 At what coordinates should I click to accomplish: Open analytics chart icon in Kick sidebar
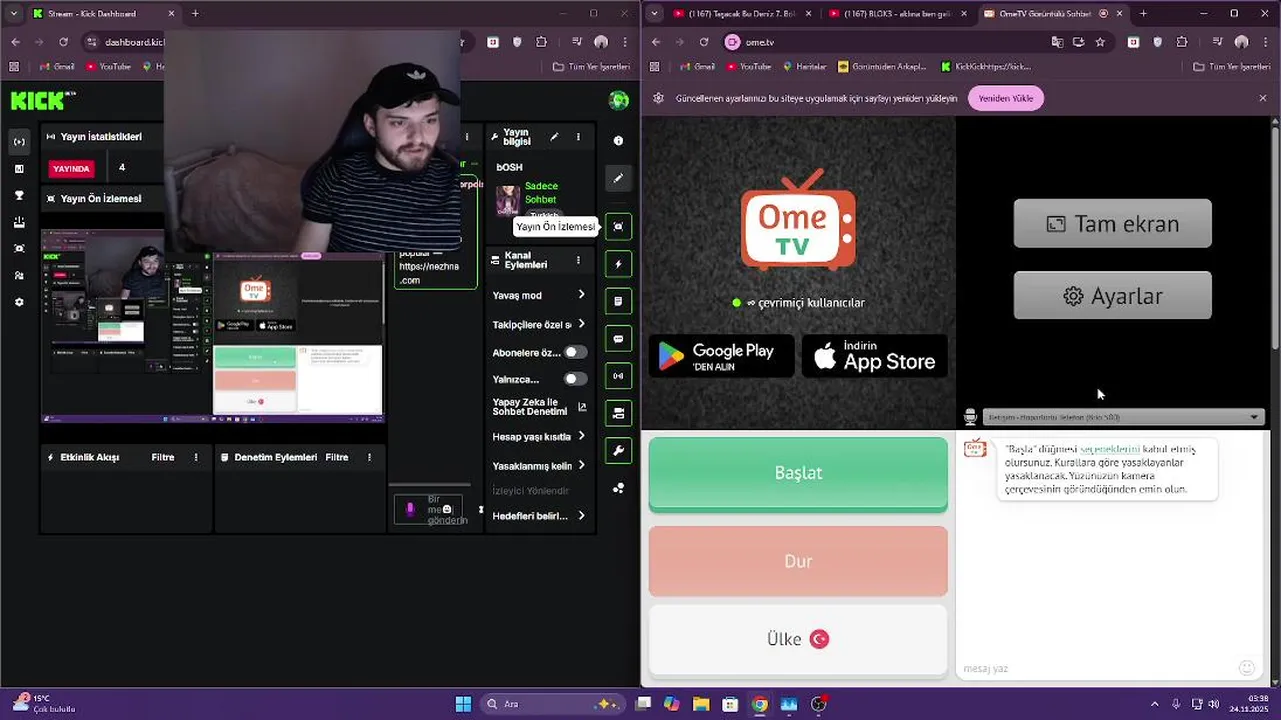pos(19,169)
